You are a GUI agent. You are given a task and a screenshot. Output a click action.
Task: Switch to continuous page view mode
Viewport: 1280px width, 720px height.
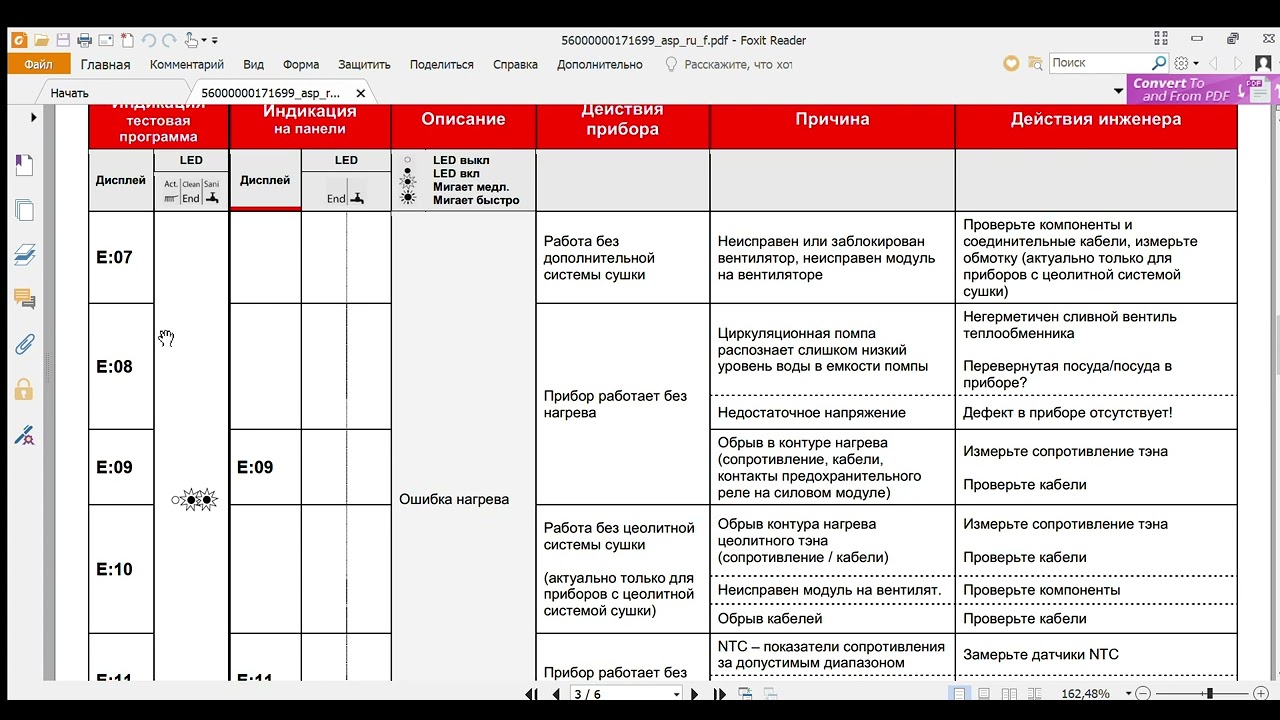[984, 693]
